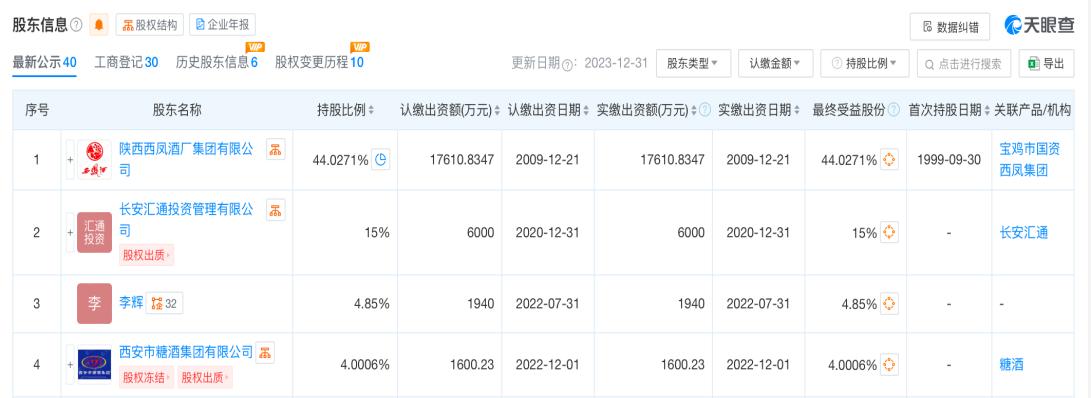Click the 西凤酒 company logo thumbnail
The image size is (1091, 398).
[94, 159]
